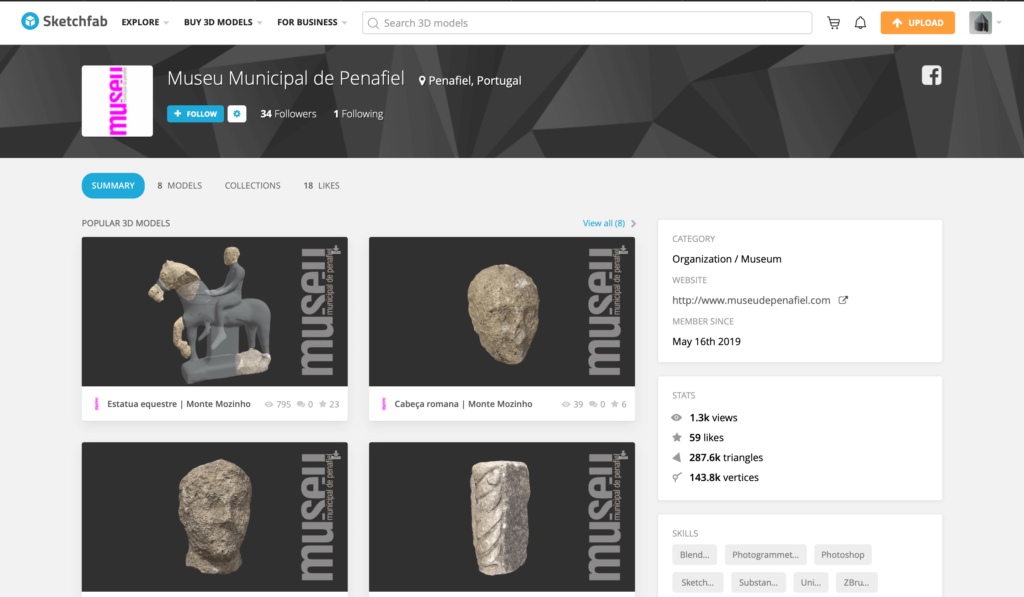Click the museum profile avatar

117,101
